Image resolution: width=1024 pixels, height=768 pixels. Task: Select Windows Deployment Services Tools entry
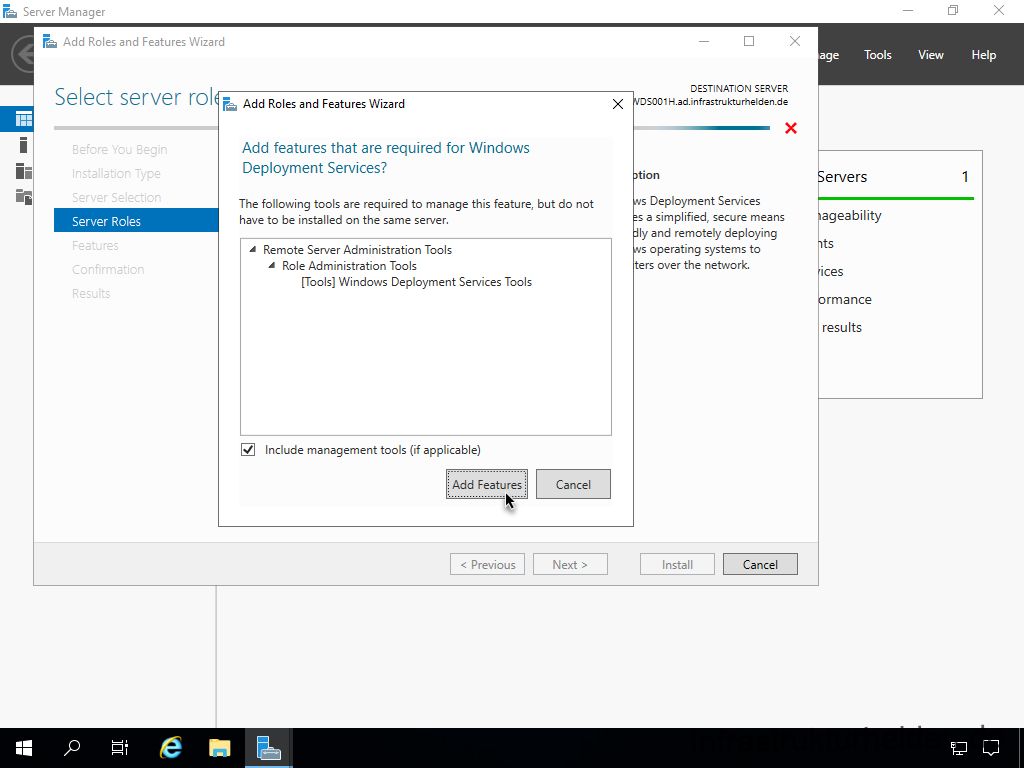tap(416, 281)
